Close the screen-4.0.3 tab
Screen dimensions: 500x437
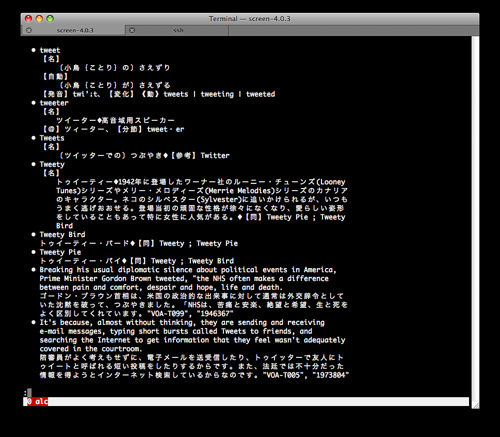pyautogui.click(x=29, y=30)
